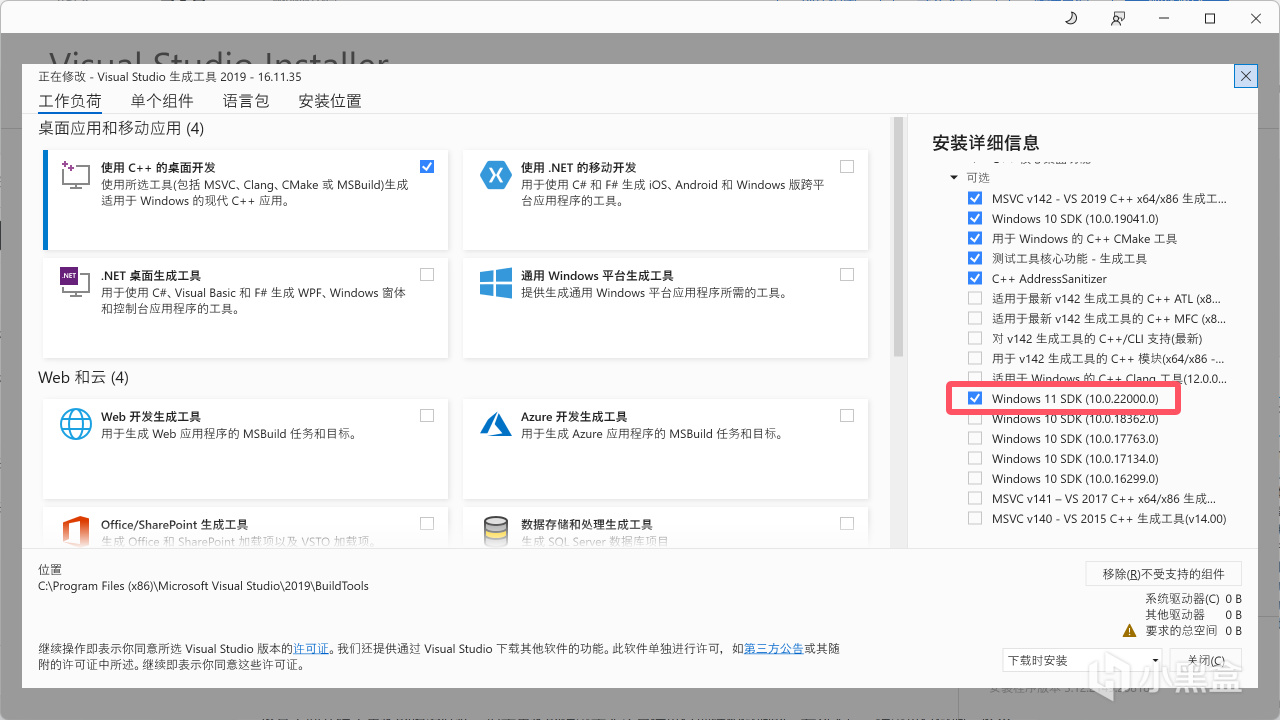
Task: Click the 移除(R)不受支持的组件 button
Action: pos(1164,574)
